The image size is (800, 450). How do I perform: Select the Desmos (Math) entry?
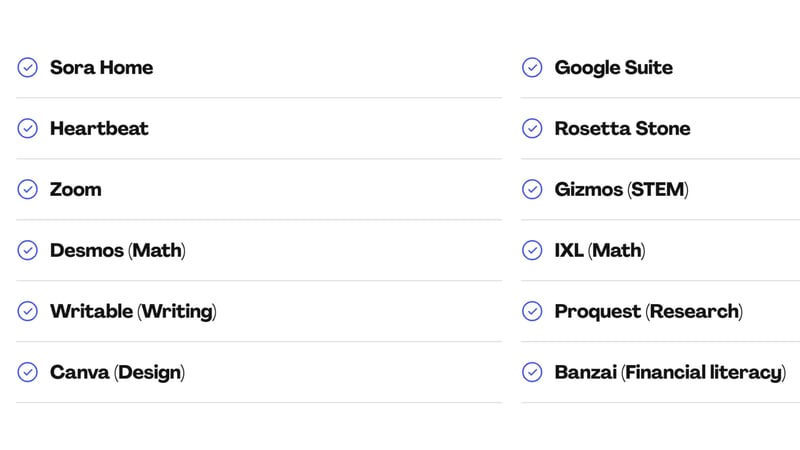(118, 251)
